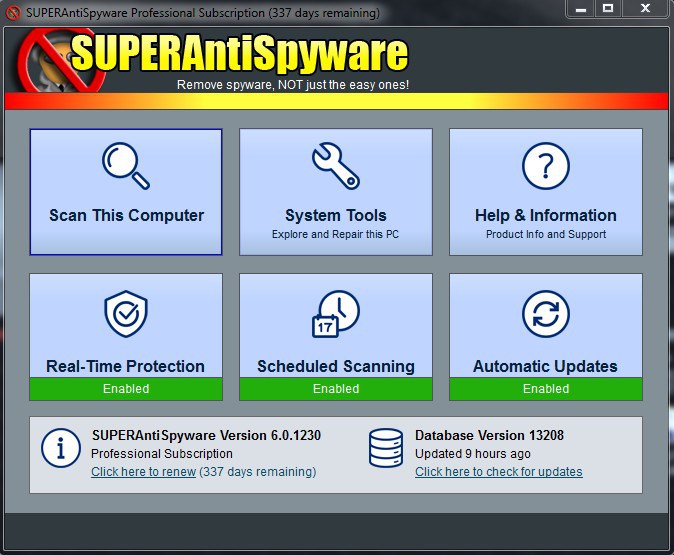Click the shield Real-Time Protection icon

(126, 314)
